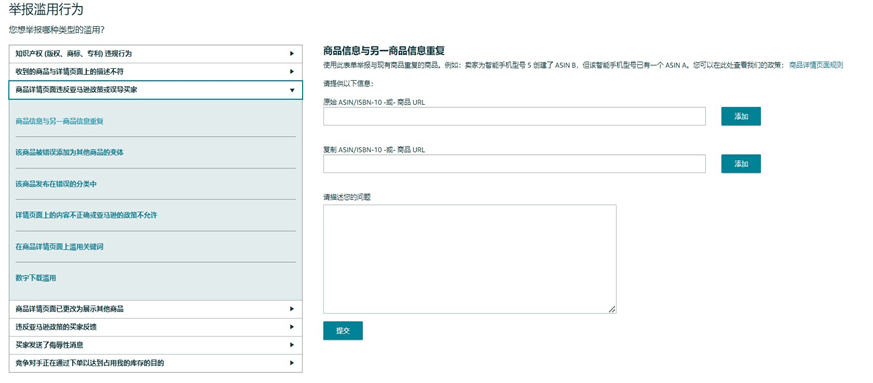Open 商品详情页面规则 policy link
873x383 pixels.
816,65
